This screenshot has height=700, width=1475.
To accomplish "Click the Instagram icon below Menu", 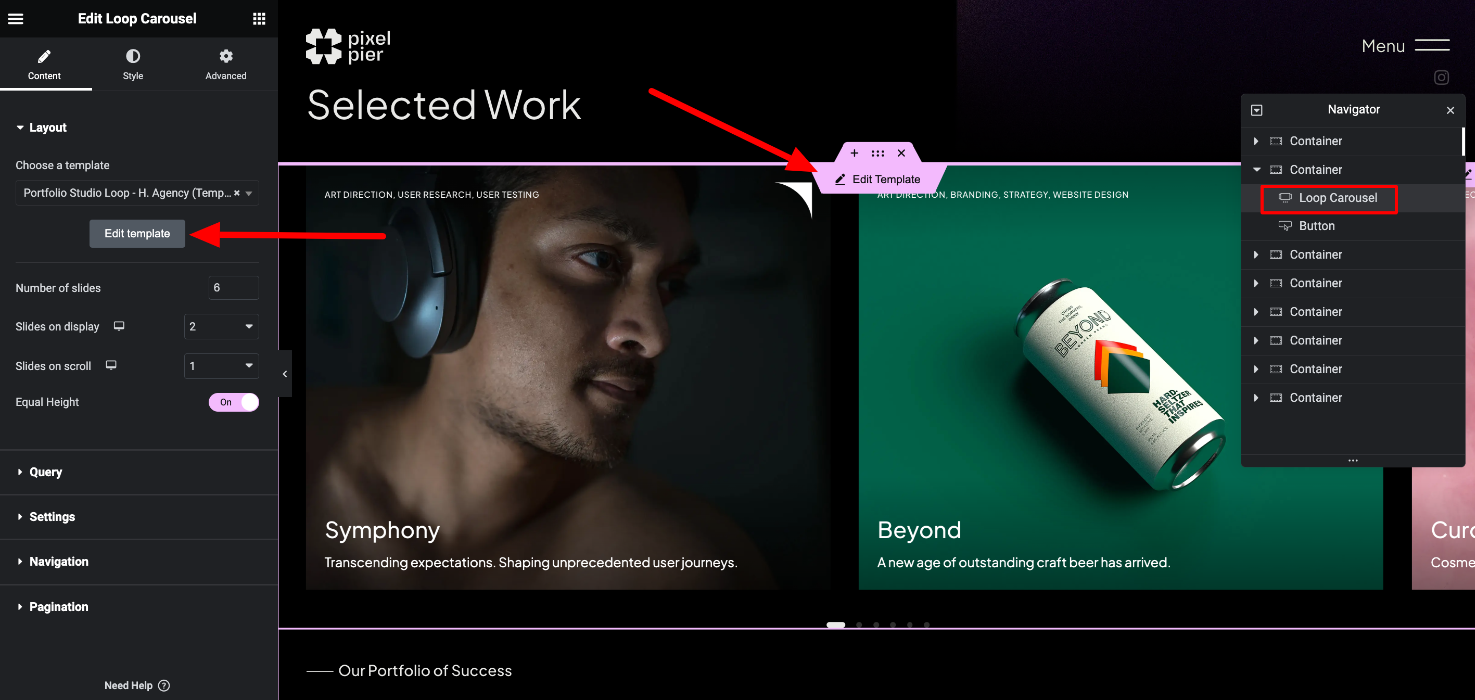I will [1442, 77].
